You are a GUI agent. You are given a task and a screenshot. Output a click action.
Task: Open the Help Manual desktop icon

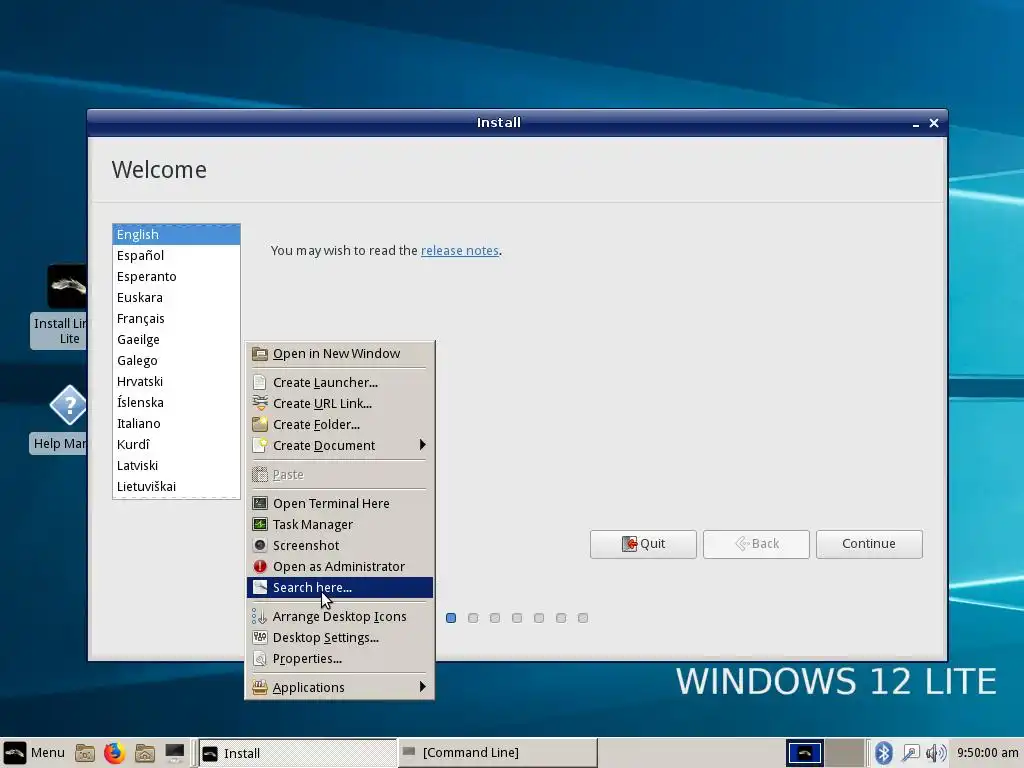coord(59,419)
